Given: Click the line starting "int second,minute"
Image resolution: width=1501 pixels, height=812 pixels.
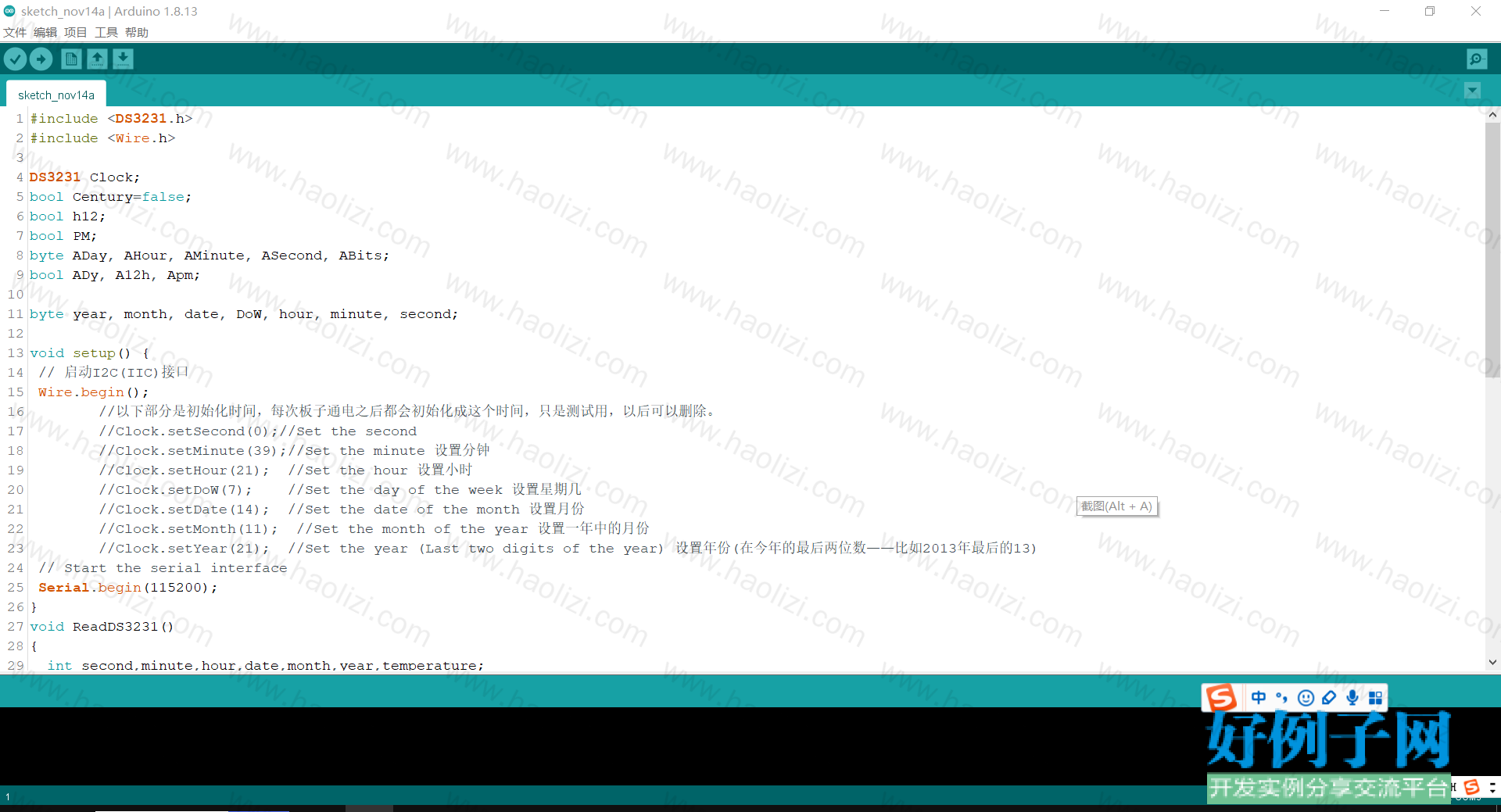Looking at the screenshot, I should 265,666.
